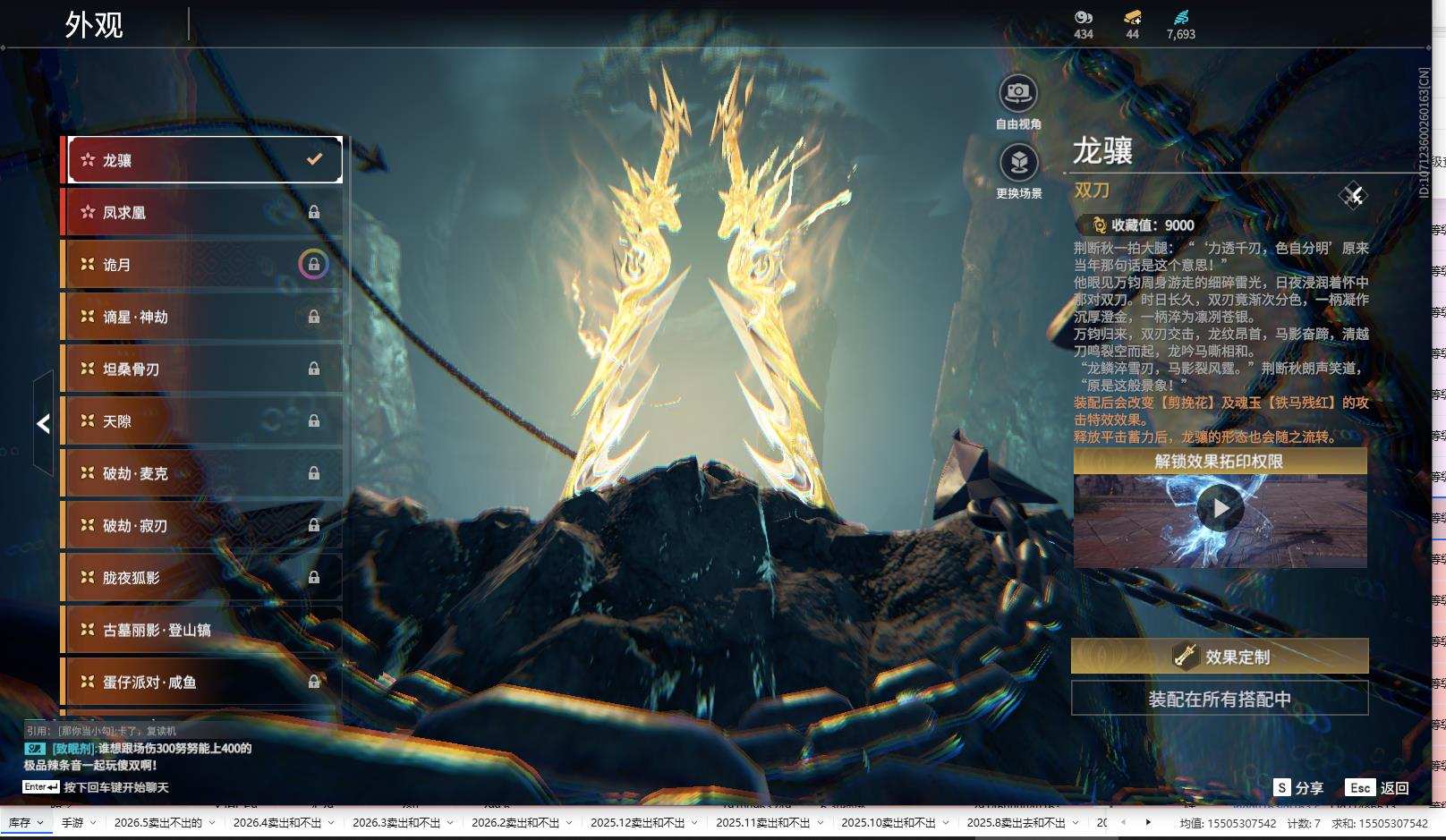Click the collection value icon beside 收藏值
This screenshot has width=1446, height=840.
[1099, 225]
